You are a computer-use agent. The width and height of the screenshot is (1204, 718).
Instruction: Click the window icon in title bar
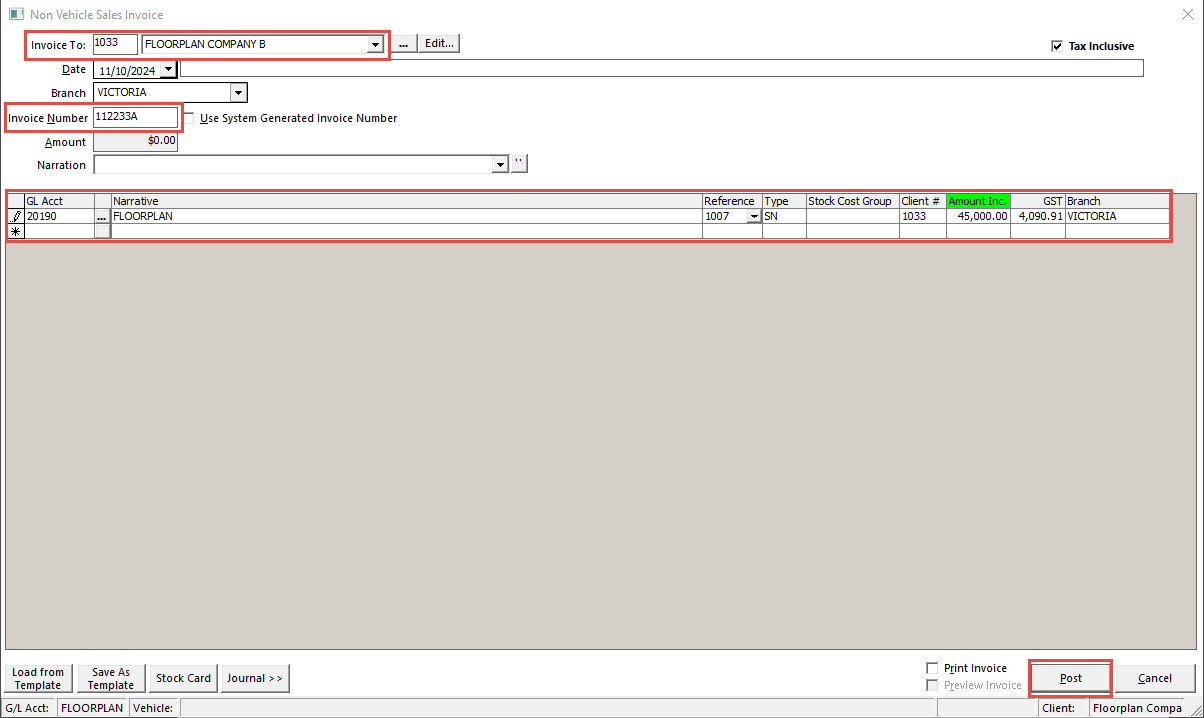[x=16, y=15]
